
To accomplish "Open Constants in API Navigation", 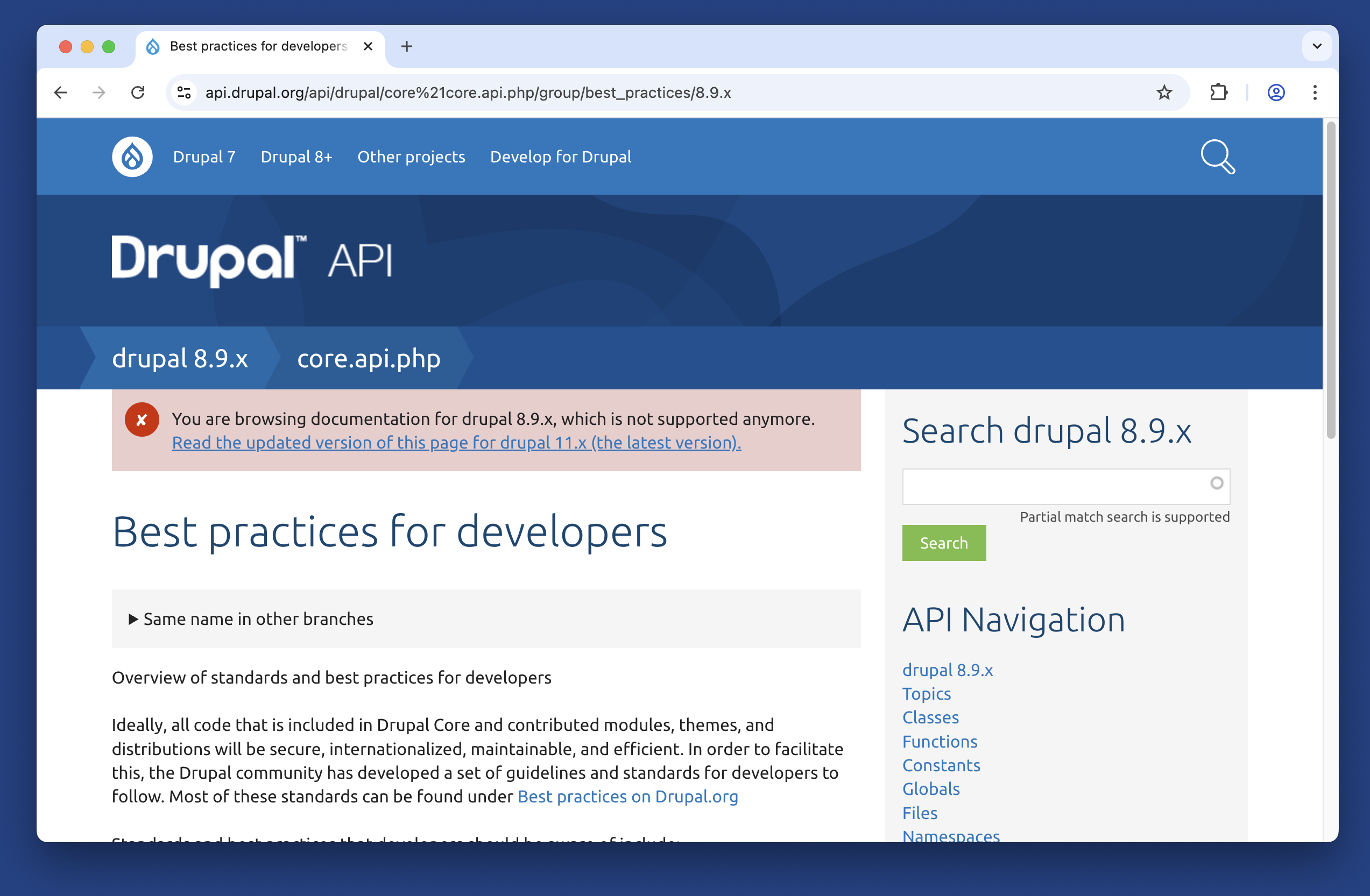I will tap(941, 765).
